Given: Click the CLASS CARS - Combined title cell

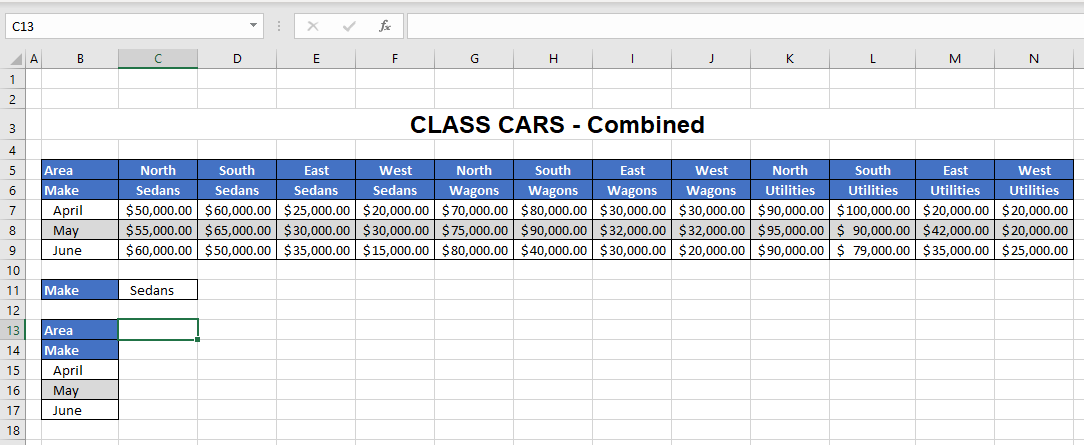Looking at the screenshot, I should [557, 125].
